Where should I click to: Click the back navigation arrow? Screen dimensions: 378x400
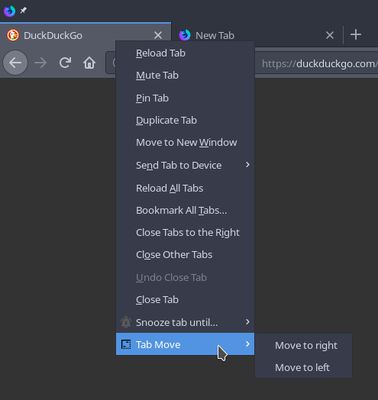[15, 63]
